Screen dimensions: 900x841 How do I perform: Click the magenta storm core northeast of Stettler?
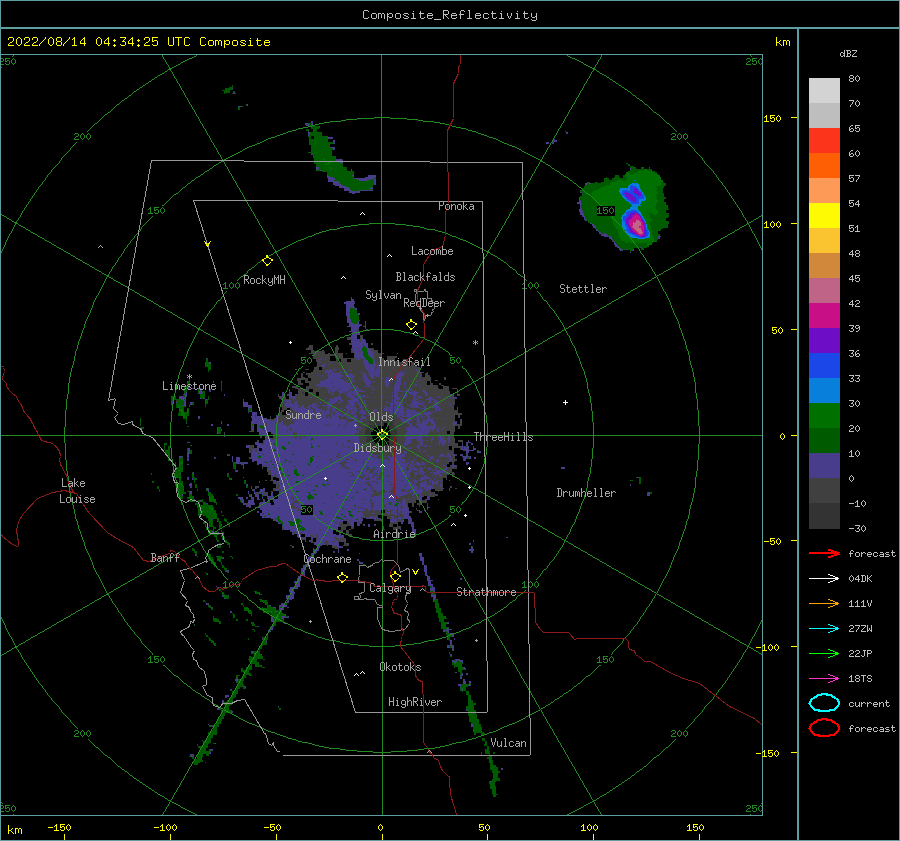[636, 223]
